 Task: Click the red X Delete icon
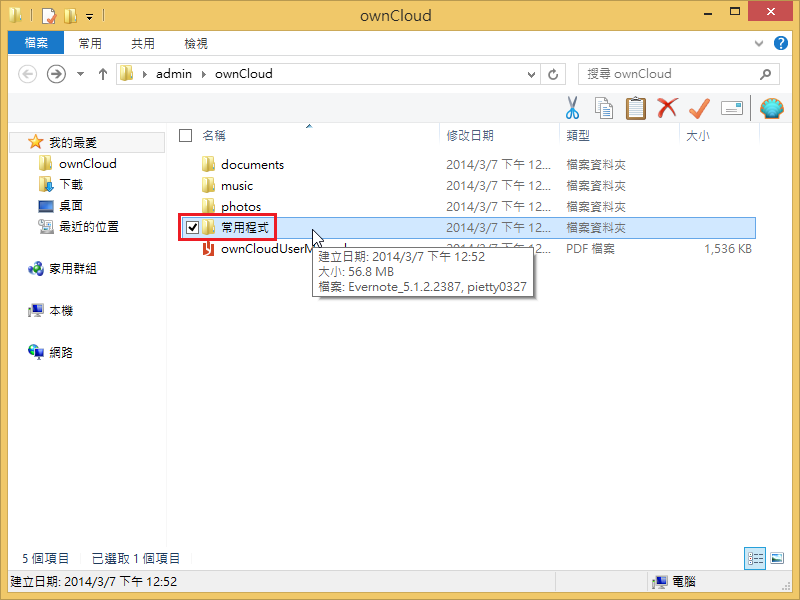(x=667, y=108)
